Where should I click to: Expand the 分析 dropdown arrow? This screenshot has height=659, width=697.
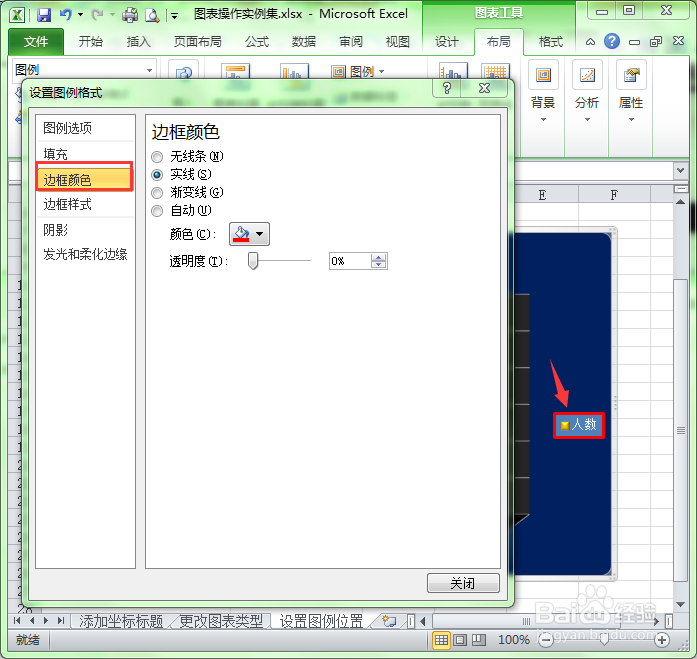click(587, 120)
